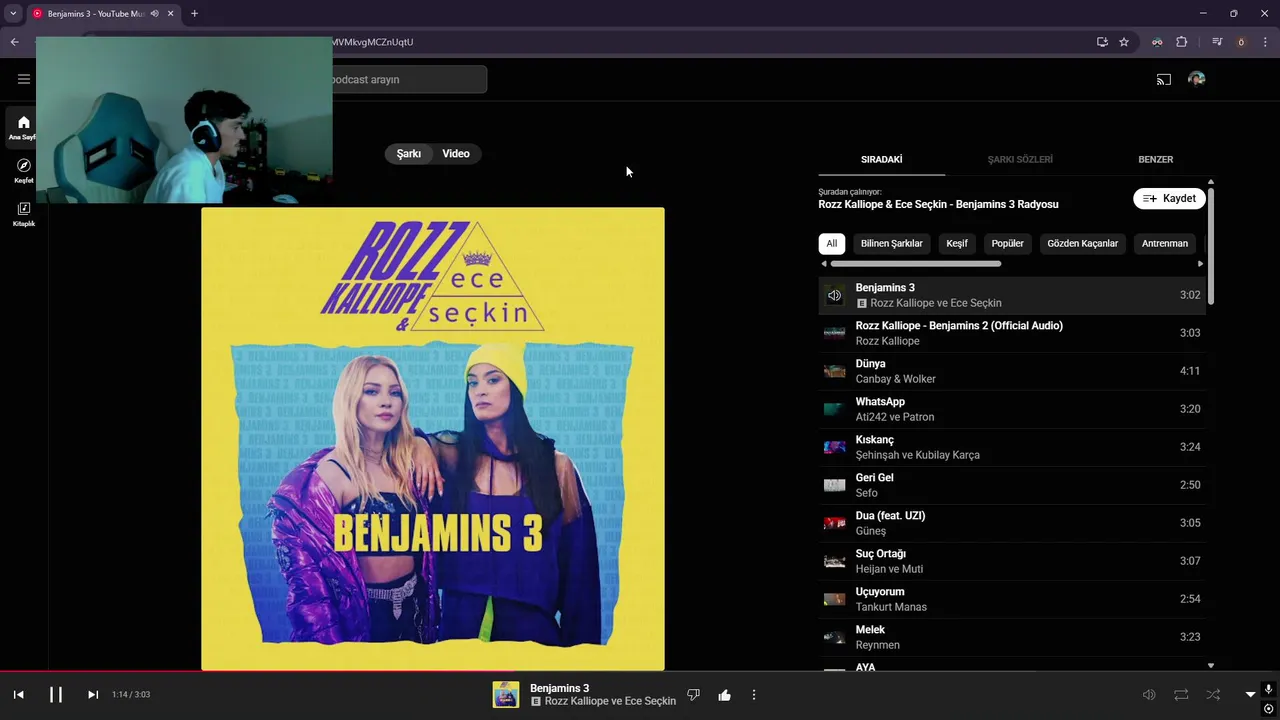Screen dimensions: 1280x720
Task: Open the SIRADAKİ tab
Action: 882,159
